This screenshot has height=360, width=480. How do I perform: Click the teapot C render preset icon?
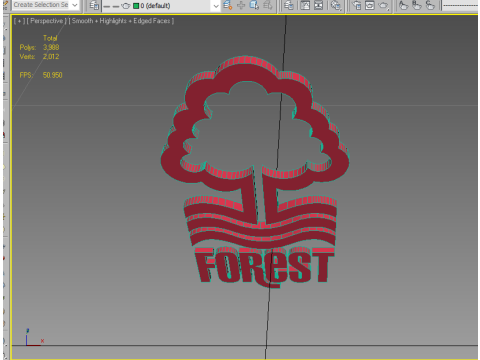(430, 5)
